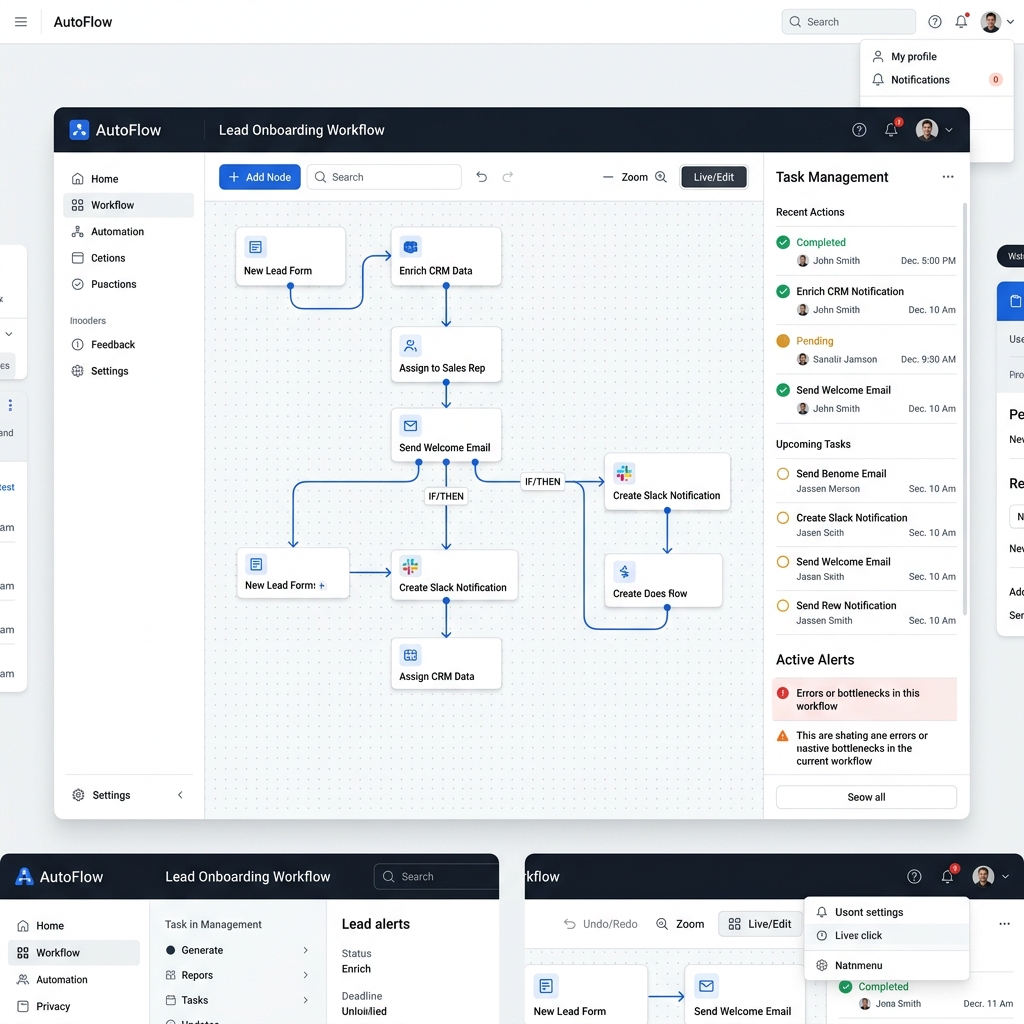Click Search field in bottom-left window
The width and height of the screenshot is (1024, 1024).
pos(436,876)
